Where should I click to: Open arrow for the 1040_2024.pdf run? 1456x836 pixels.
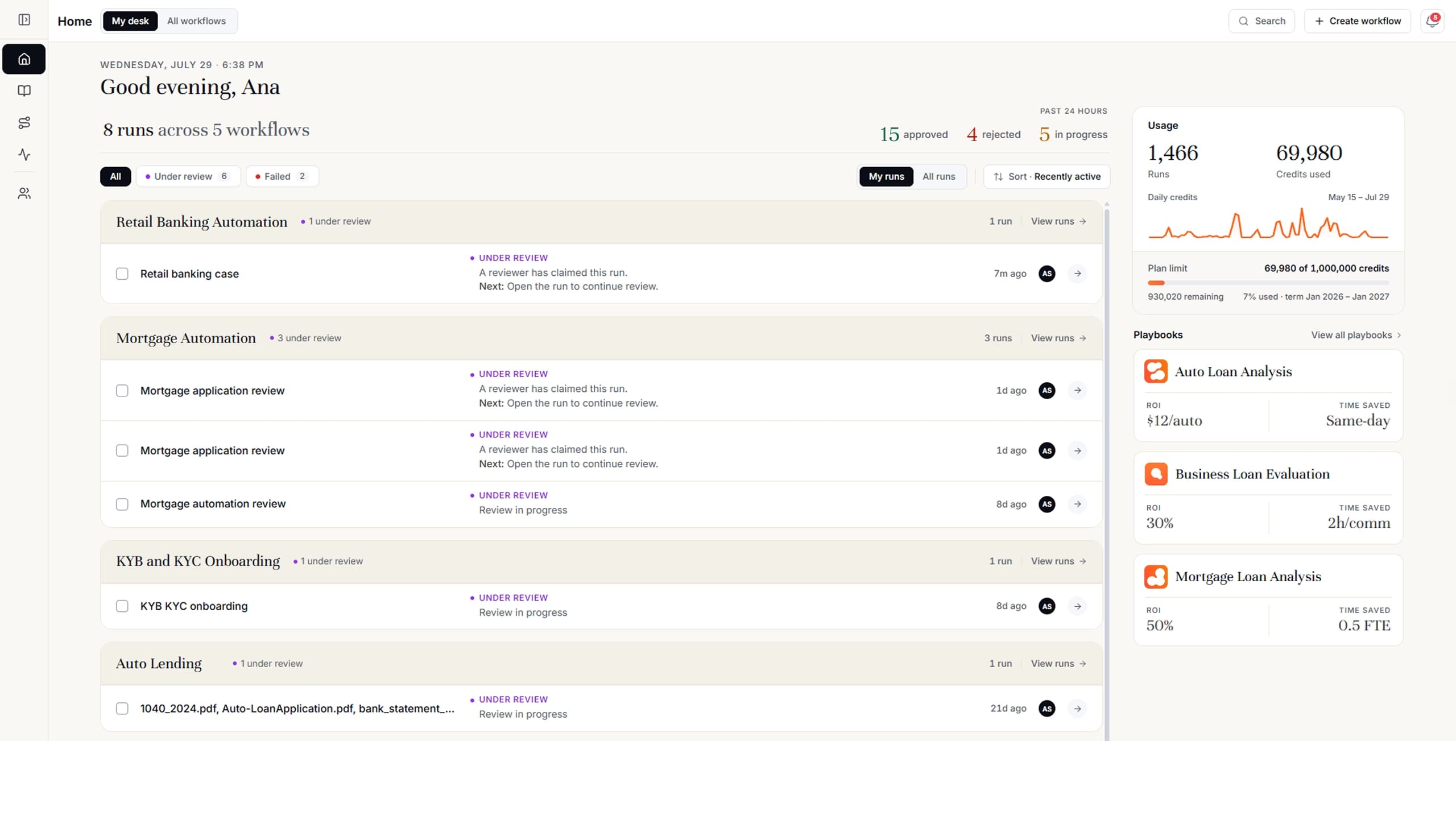click(1078, 709)
